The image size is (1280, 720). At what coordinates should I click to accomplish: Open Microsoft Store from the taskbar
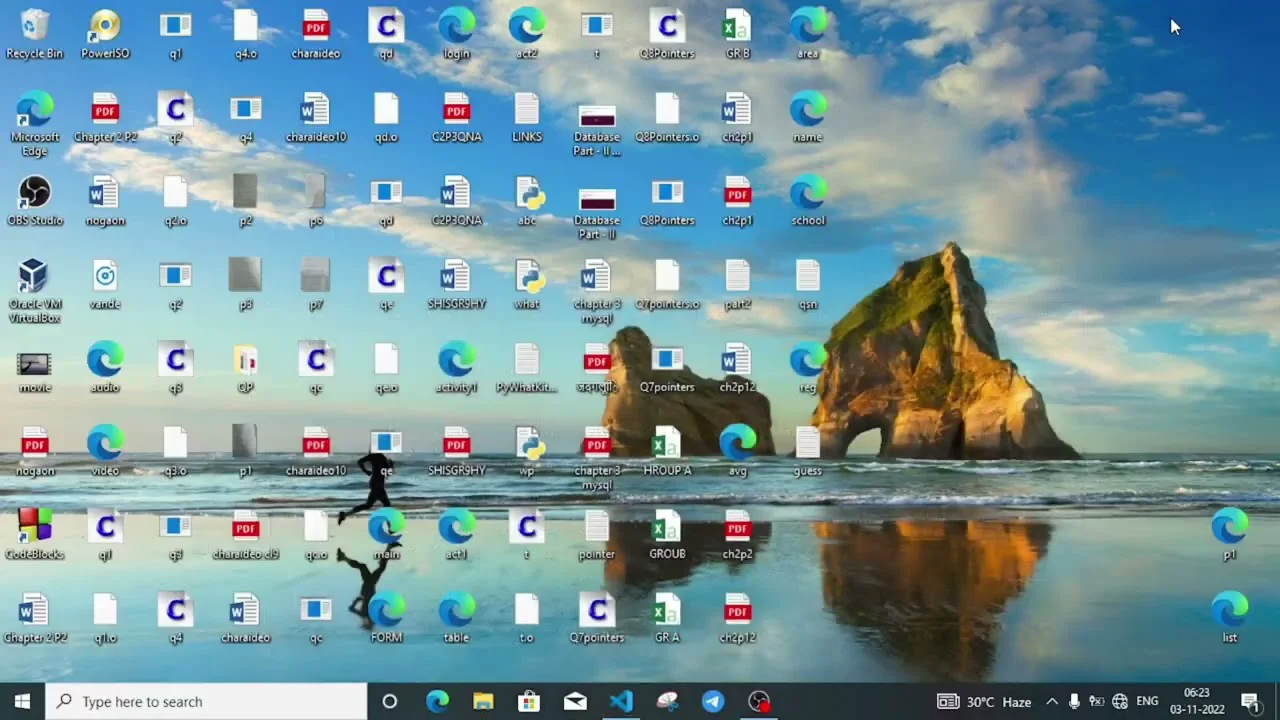(529, 702)
